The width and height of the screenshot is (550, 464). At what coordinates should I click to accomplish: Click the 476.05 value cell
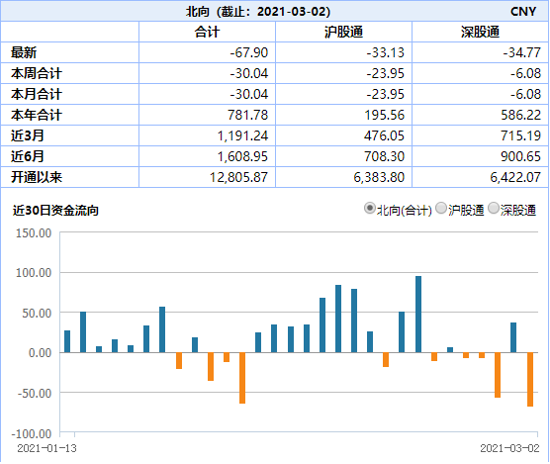[384, 136]
